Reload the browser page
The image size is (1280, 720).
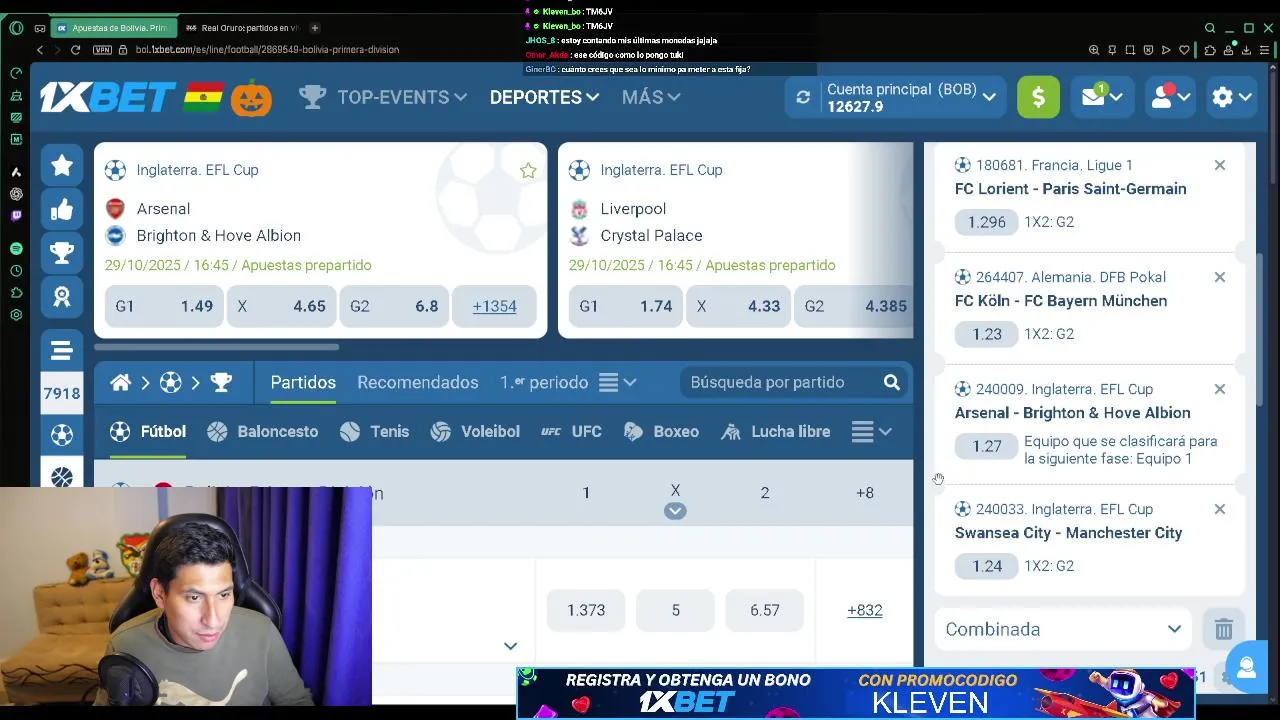(x=75, y=49)
